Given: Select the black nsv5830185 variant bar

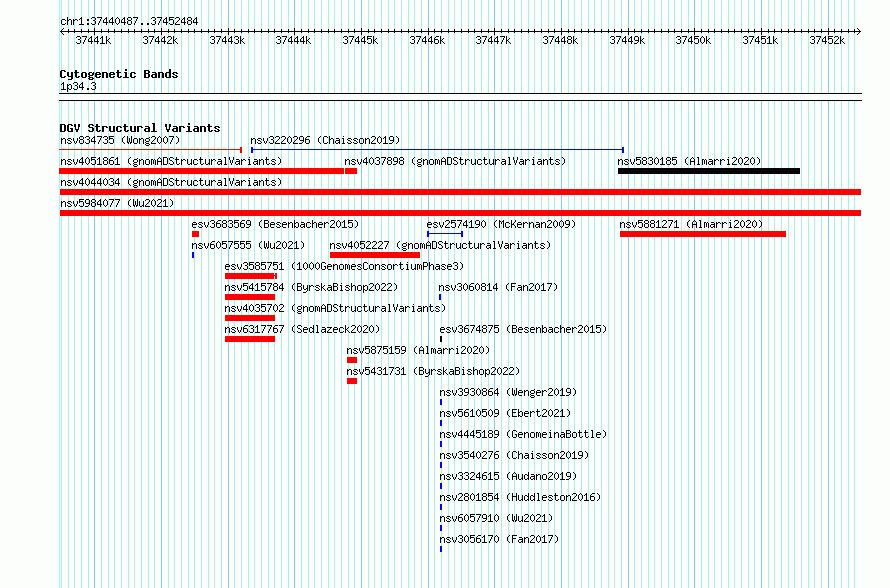Looking at the screenshot, I should pyautogui.click(x=709, y=171).
